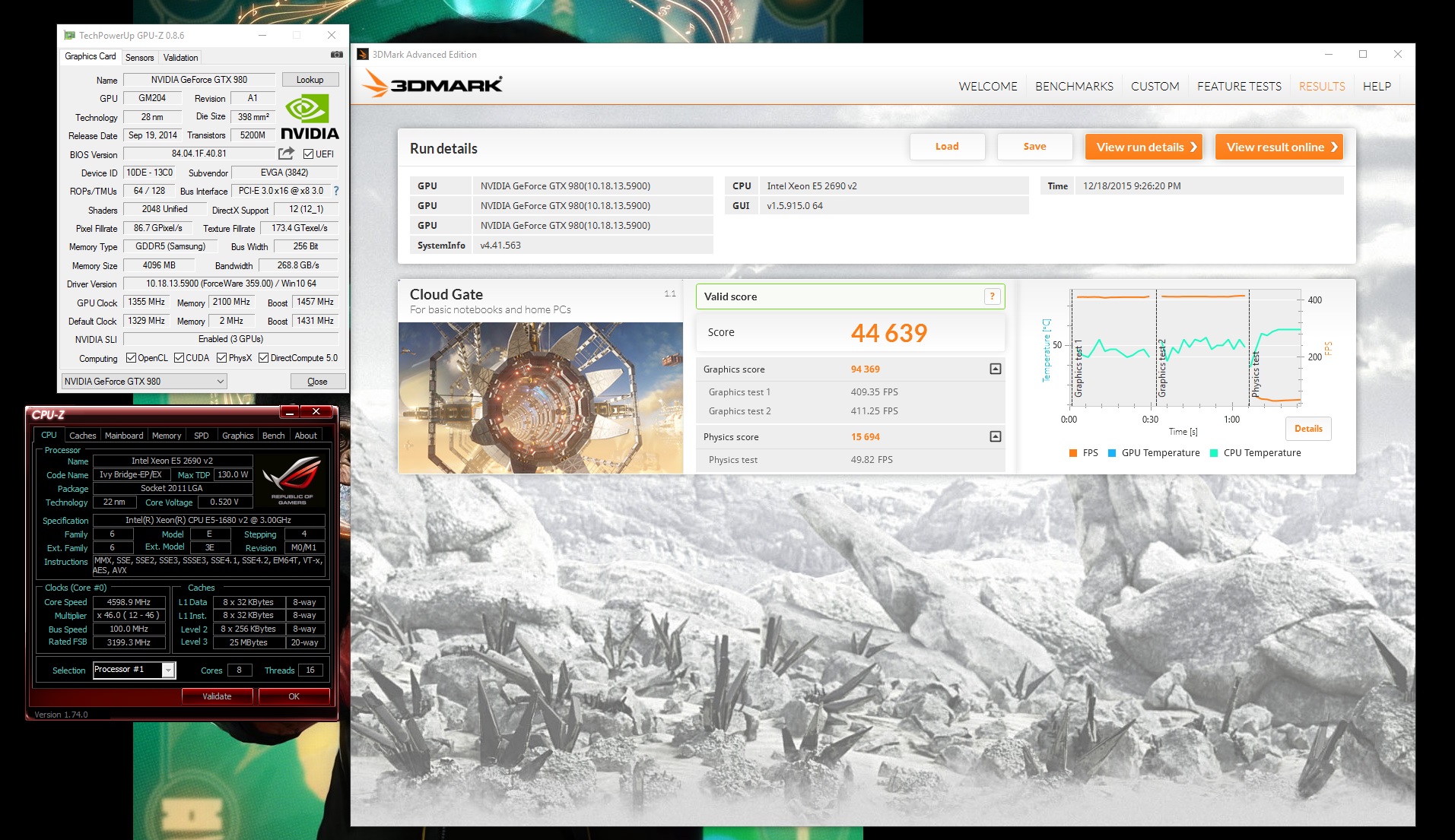Open the About tab in CPU-Z

coord(306,436)
